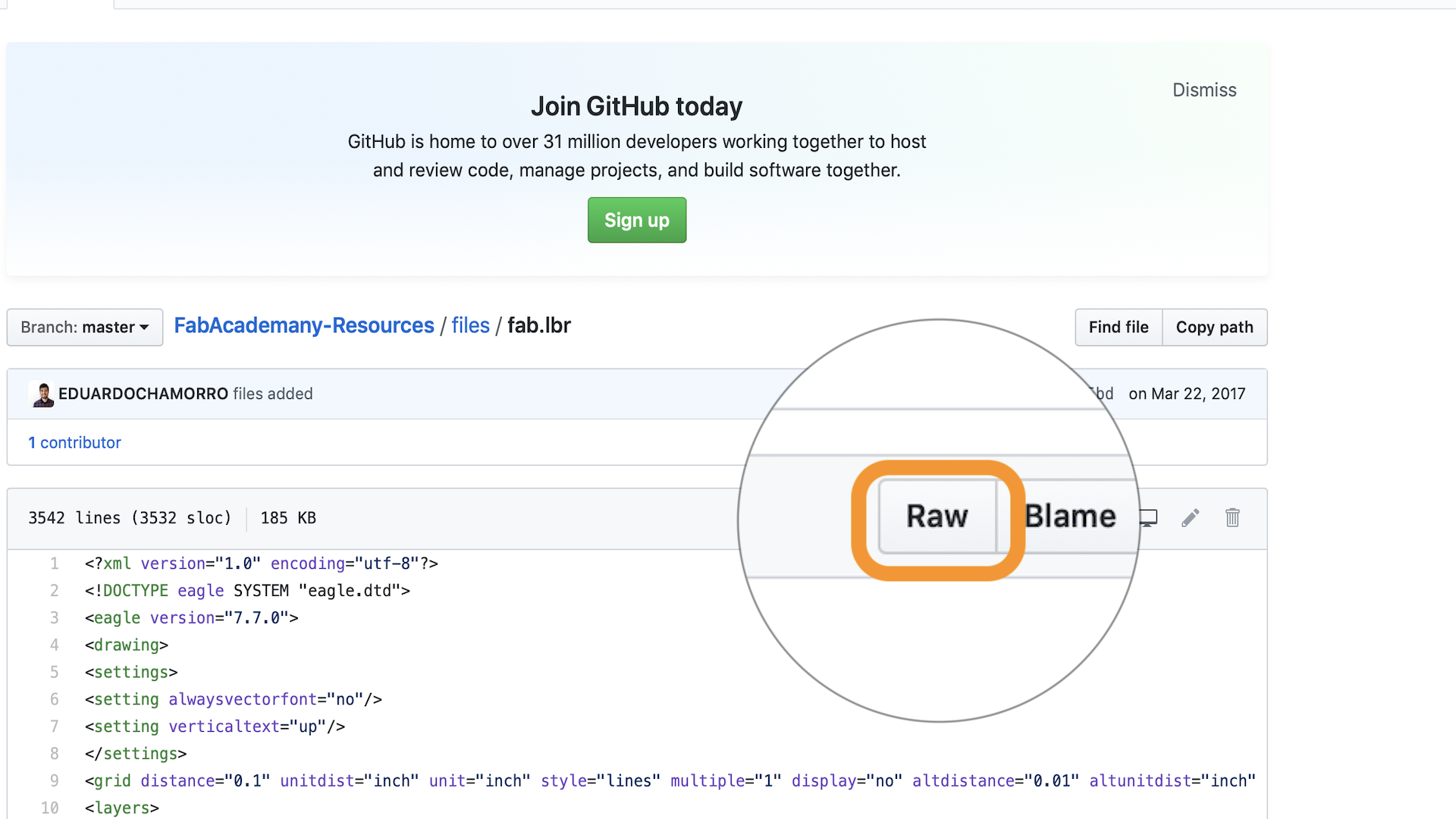Screen dimensions: 1456x819
Task: Open the 'files added' commit message
Action: (x=273, y=394)
